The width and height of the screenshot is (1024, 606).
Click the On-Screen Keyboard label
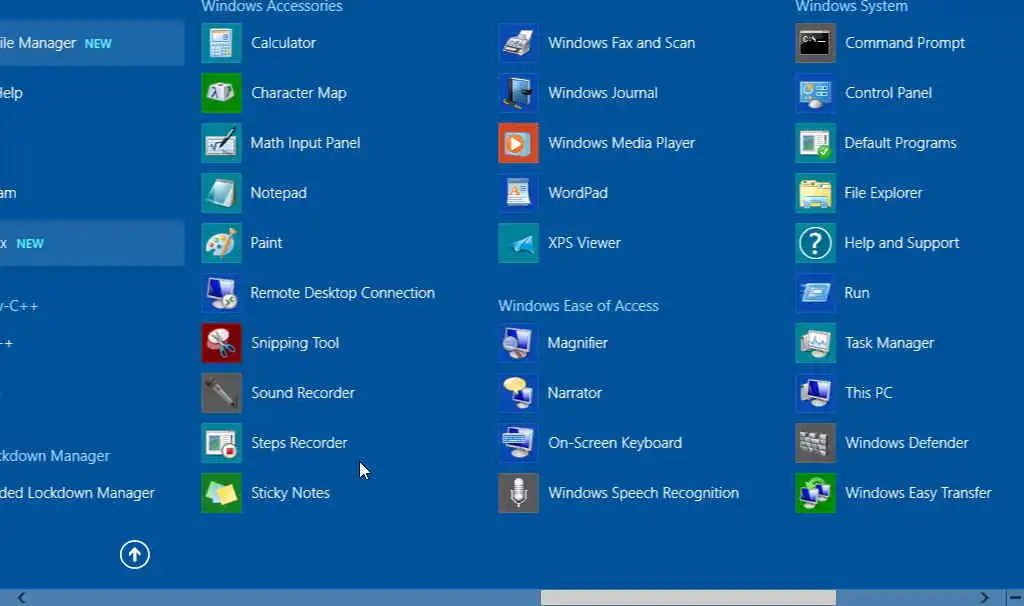click(x=615, y=443)
